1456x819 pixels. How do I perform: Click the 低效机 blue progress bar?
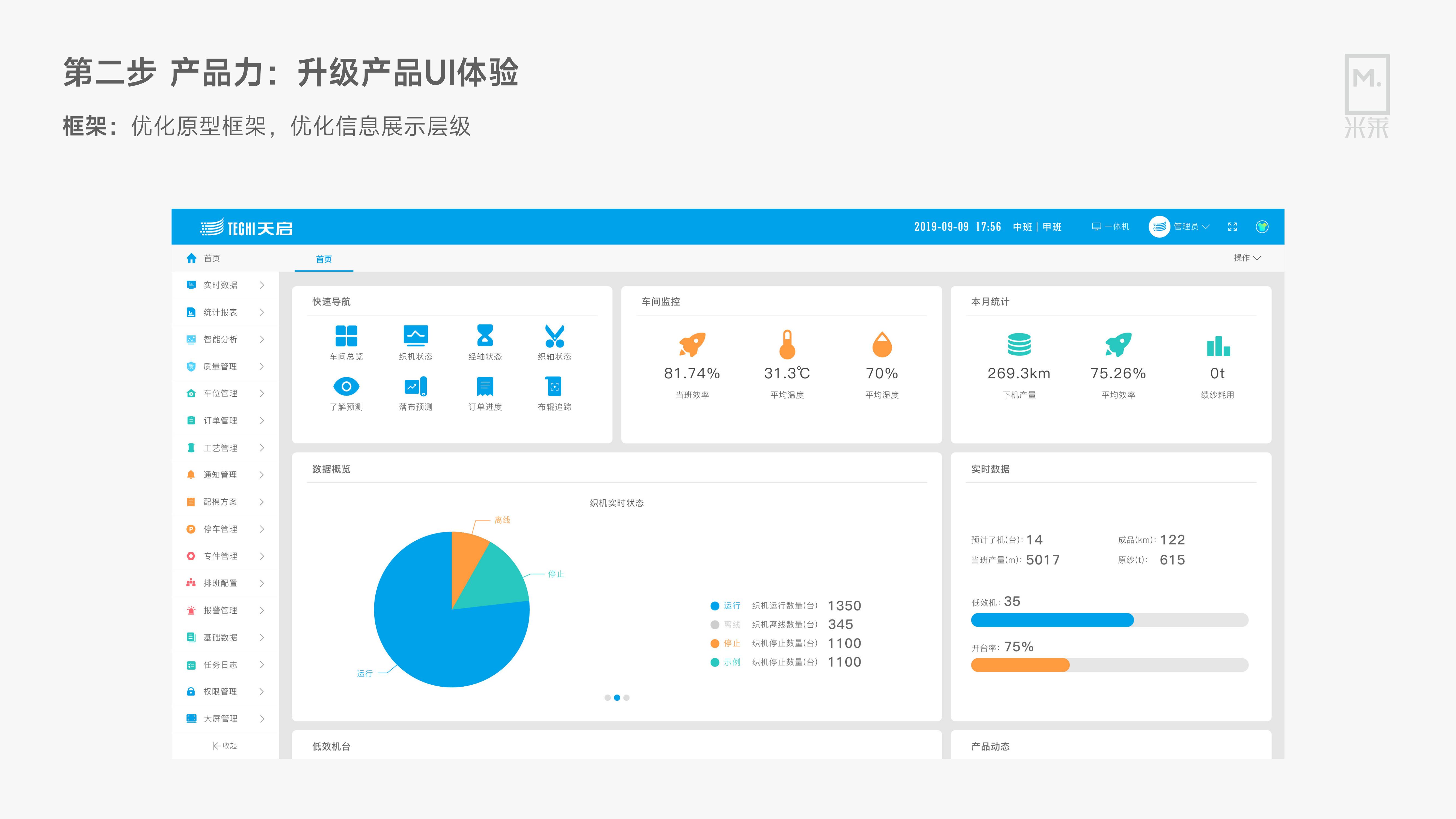[1052, 620]
